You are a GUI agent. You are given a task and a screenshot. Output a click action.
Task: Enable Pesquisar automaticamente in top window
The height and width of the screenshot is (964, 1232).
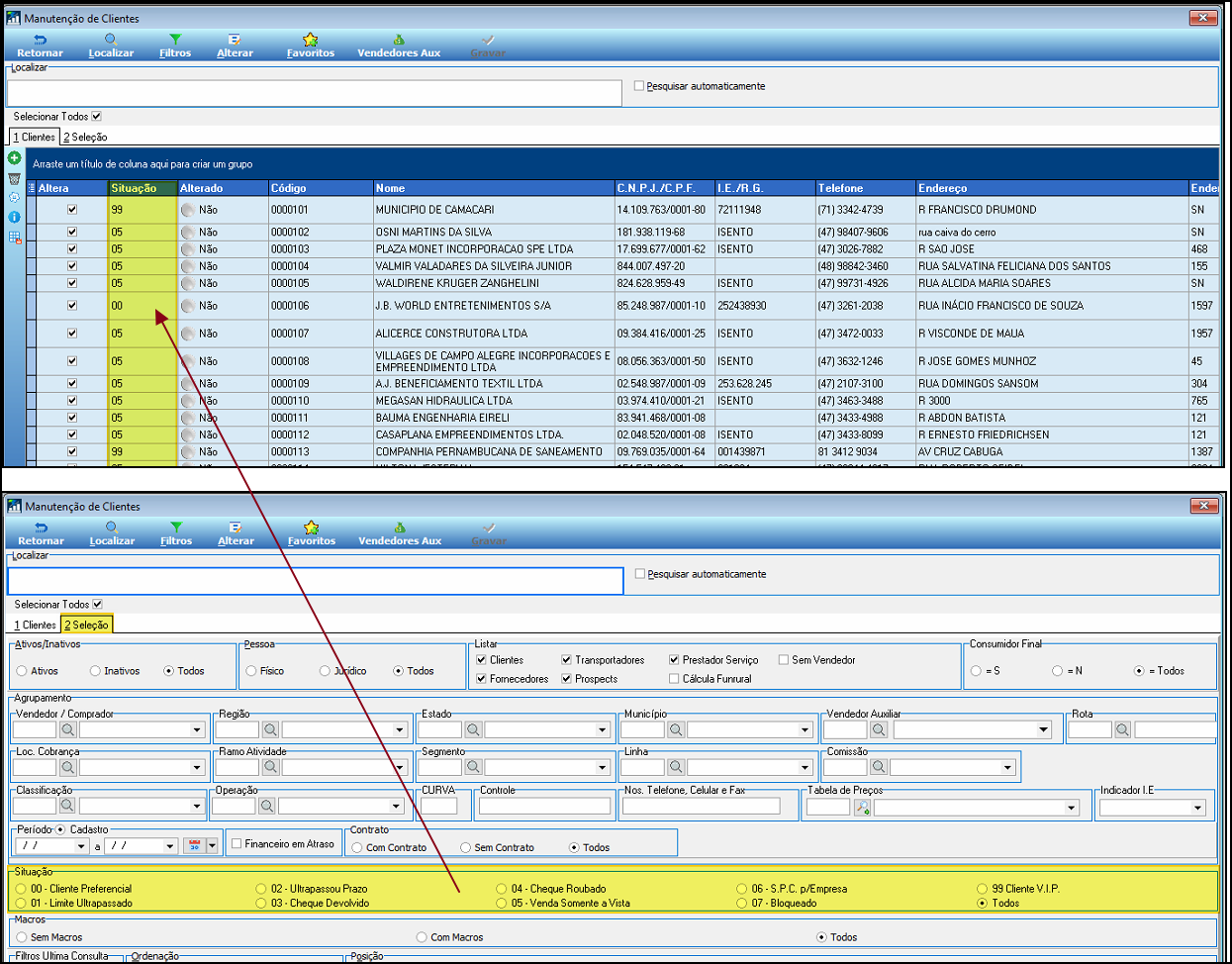(x=638, y=86)
